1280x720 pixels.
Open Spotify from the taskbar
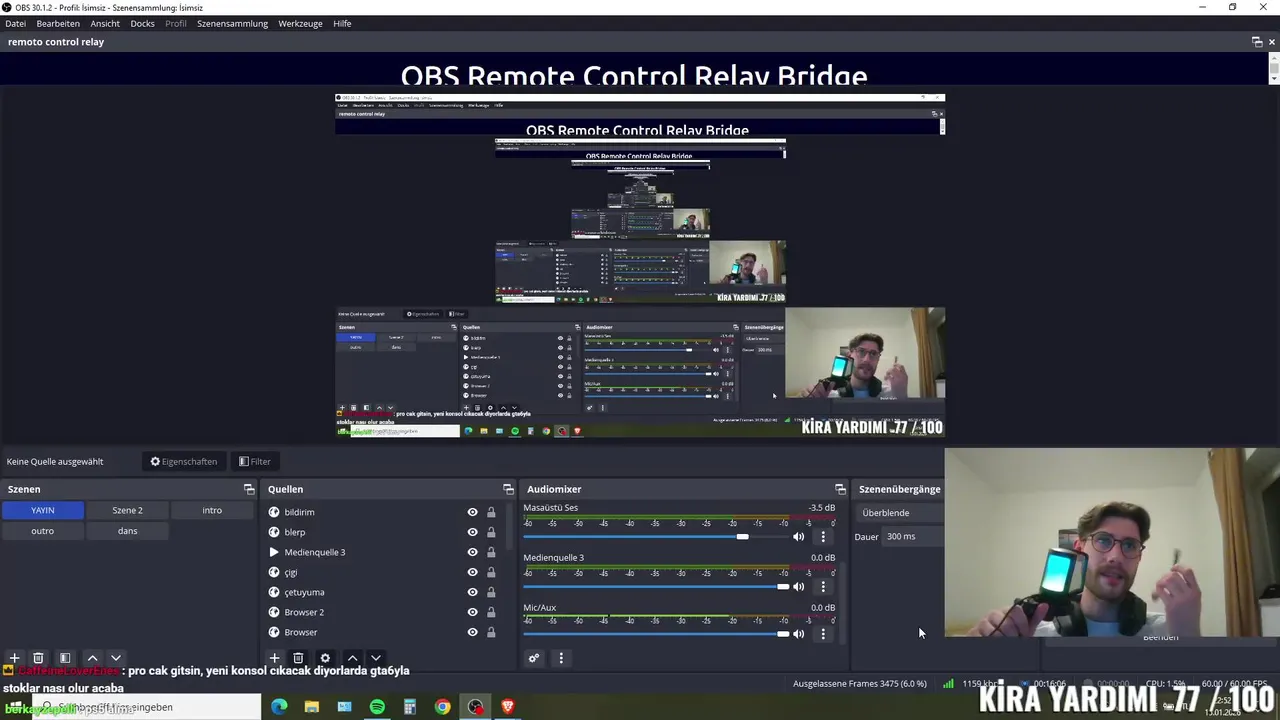(x=377, y=707)
